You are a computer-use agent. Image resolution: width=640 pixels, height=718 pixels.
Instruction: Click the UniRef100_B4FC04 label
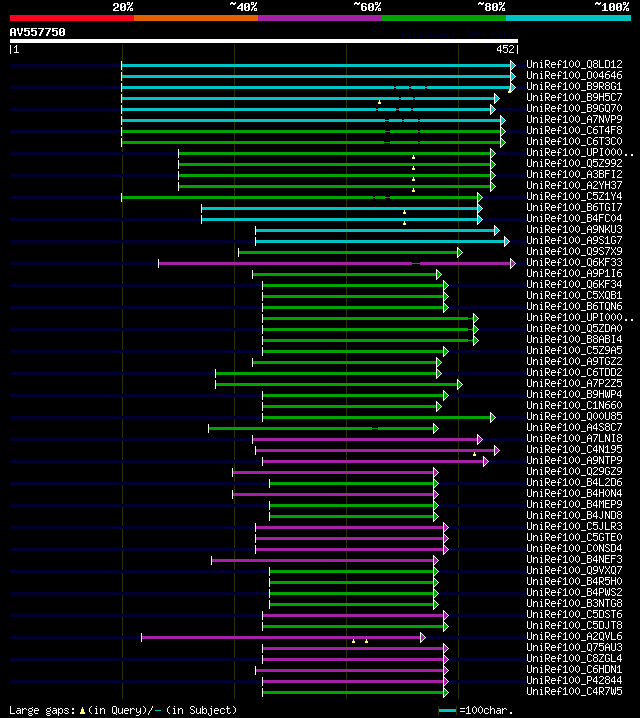point(574,218)
